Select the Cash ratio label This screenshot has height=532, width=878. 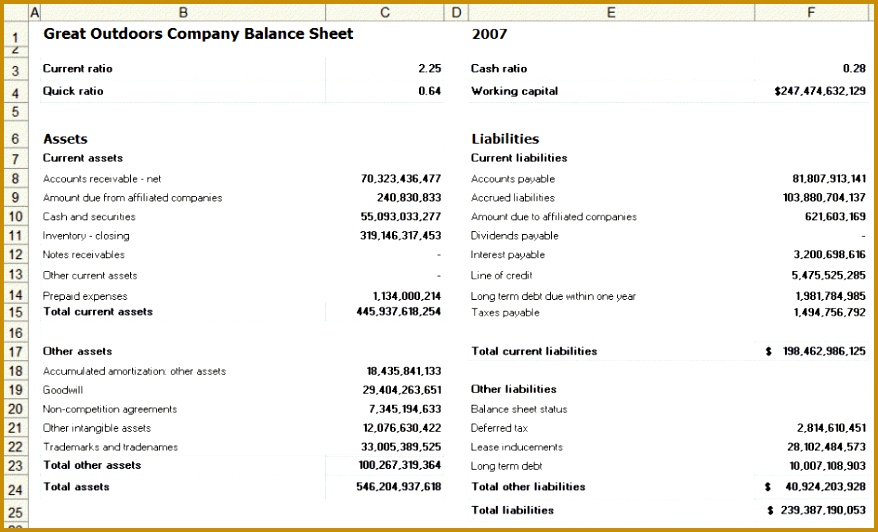(499, 68)
